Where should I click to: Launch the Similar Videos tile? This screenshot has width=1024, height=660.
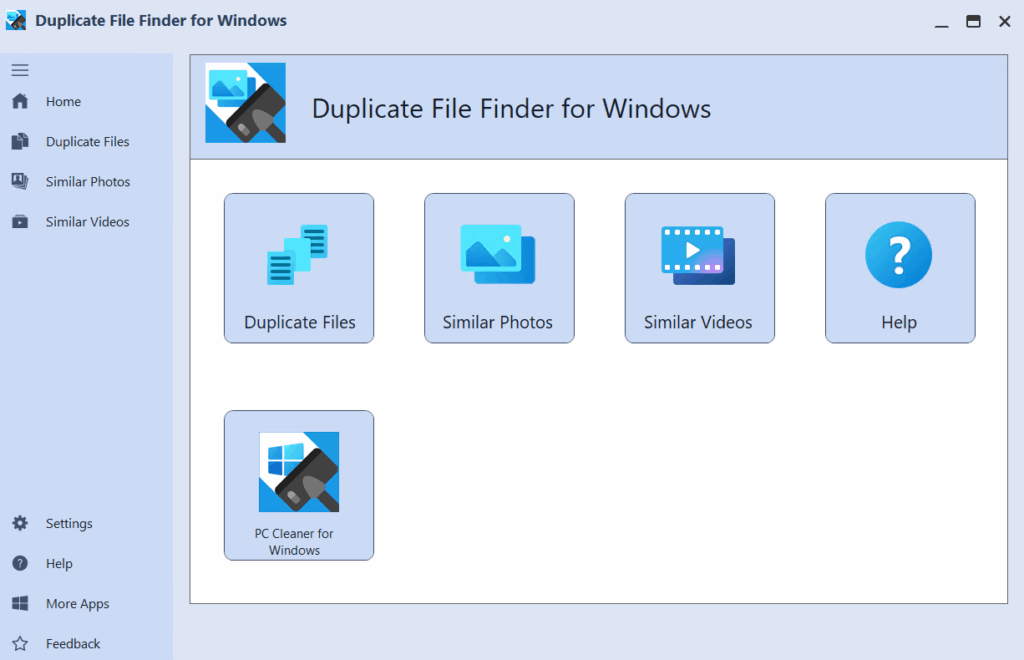pyautogui.click(x=699, y=268)
